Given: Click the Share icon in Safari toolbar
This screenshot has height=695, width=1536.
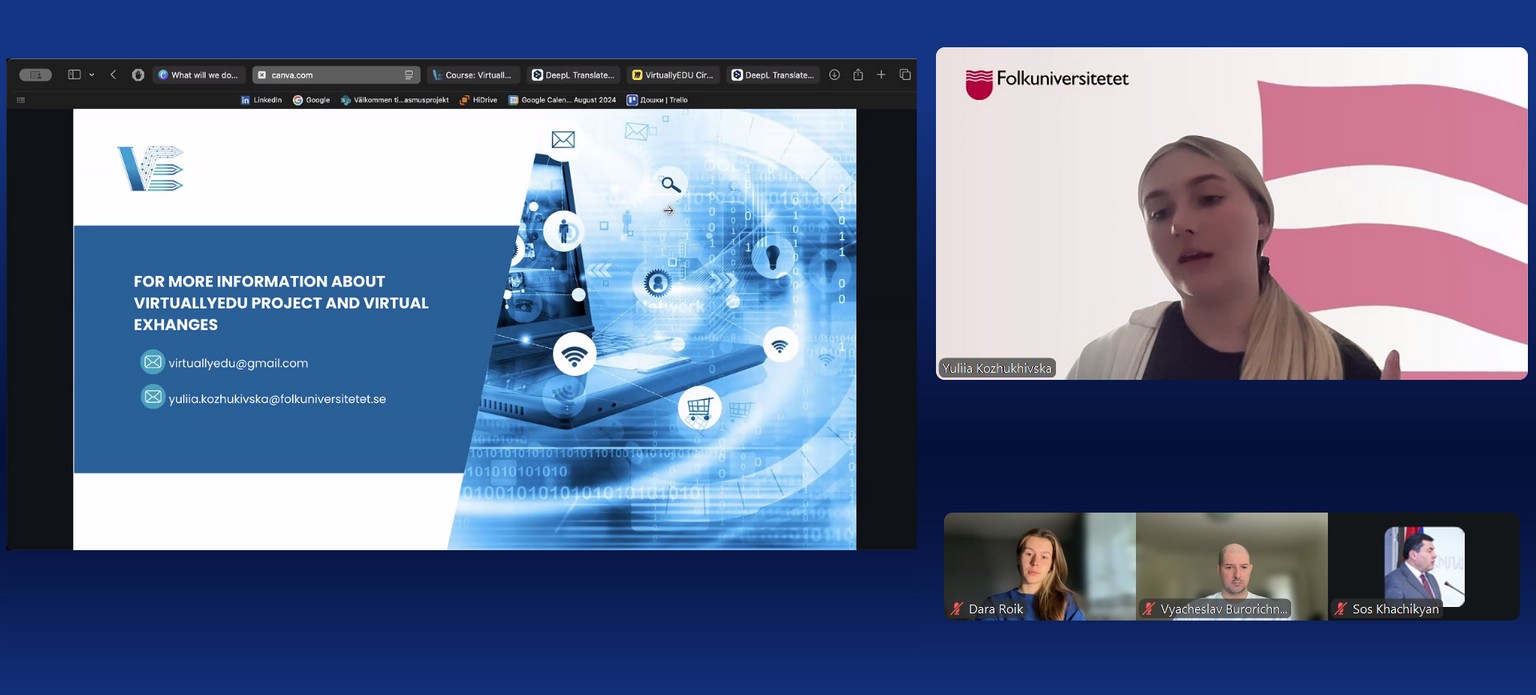Looking at the screenshot, I should [858, 75].
